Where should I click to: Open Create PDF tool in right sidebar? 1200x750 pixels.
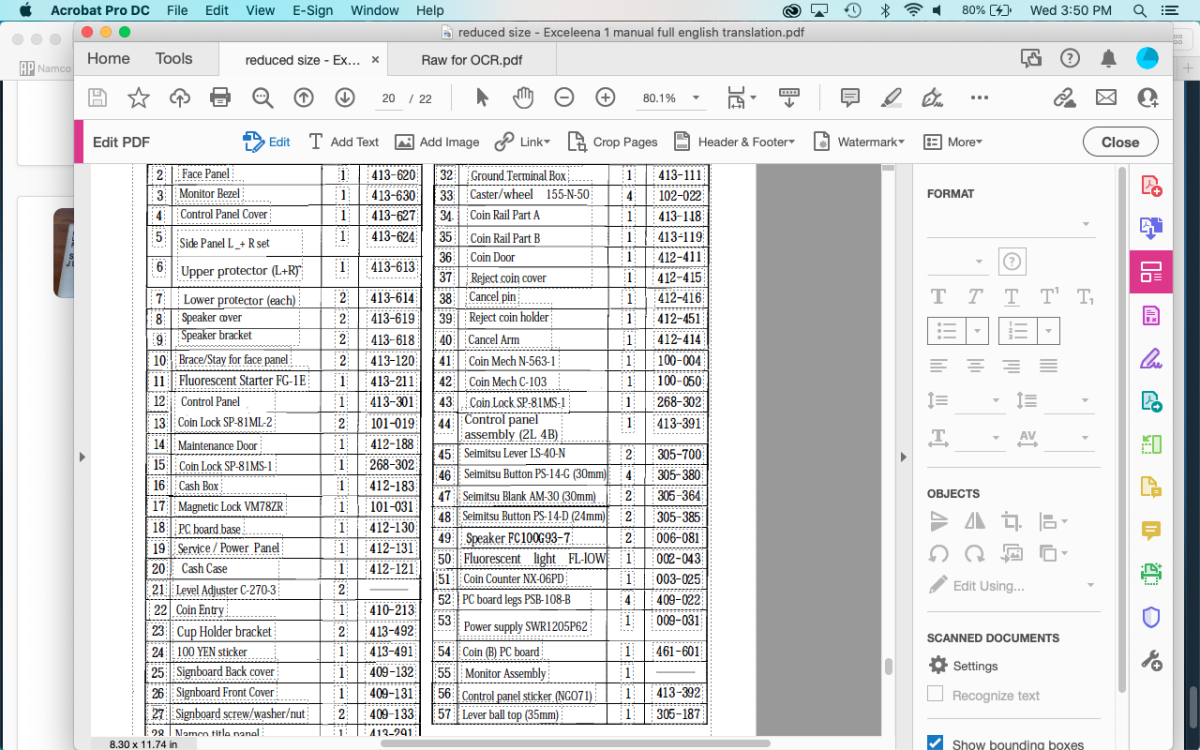(x=1150, y=186)
